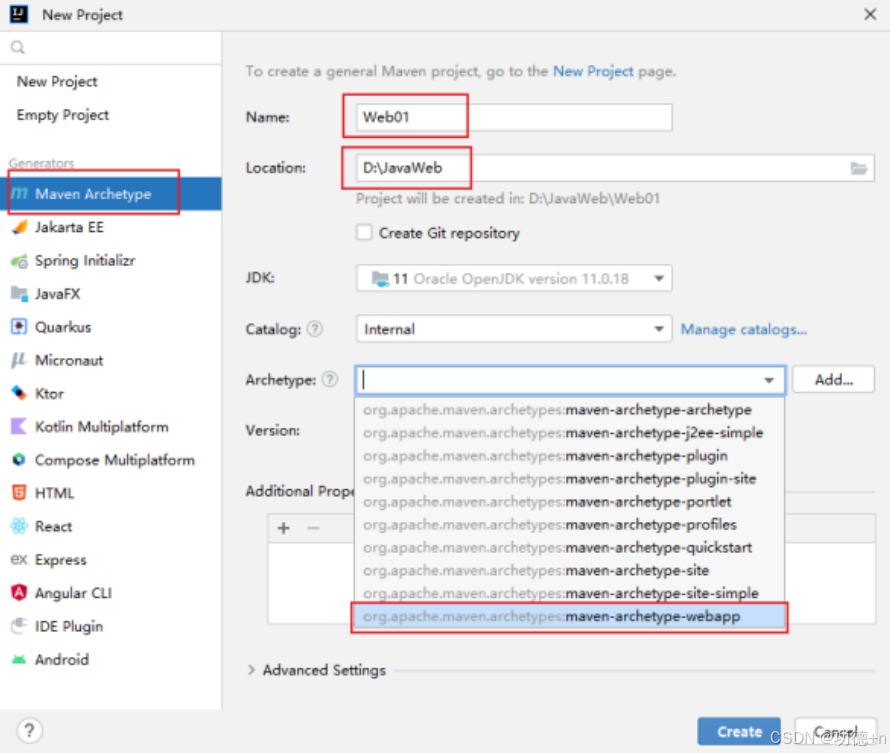890x753 pixels.
Task: Click the Spring Initializr leaf icon
Action: [19, 261]
